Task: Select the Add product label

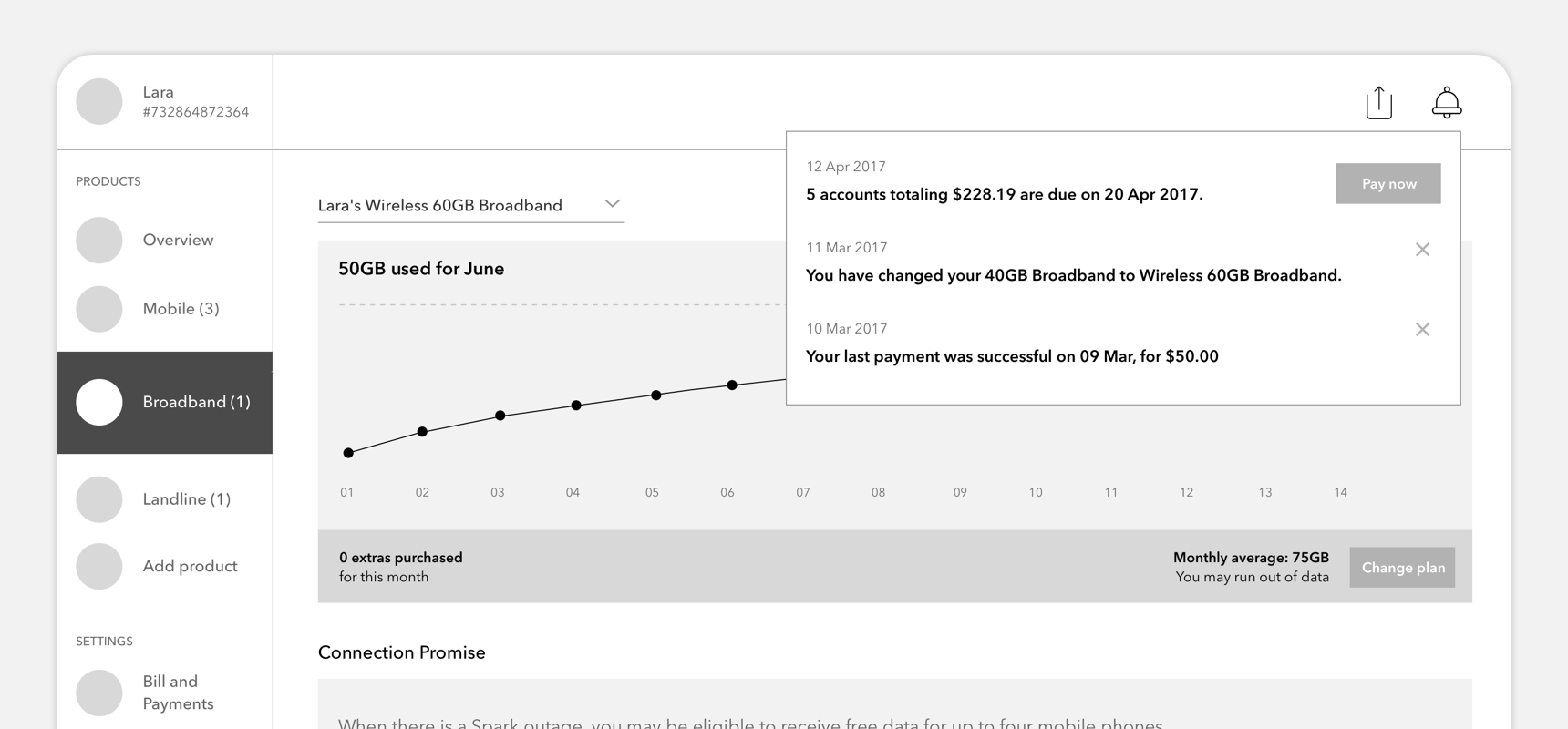Action: click(190, 566)
